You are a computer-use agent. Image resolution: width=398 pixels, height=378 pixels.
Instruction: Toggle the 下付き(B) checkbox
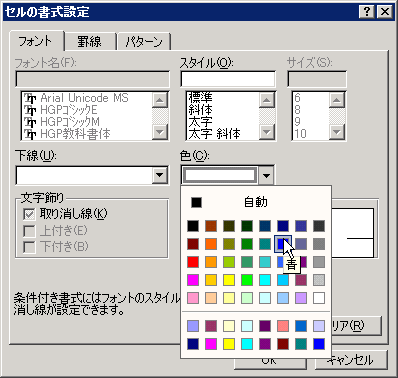pyautogui.click(x=29, y=247)
